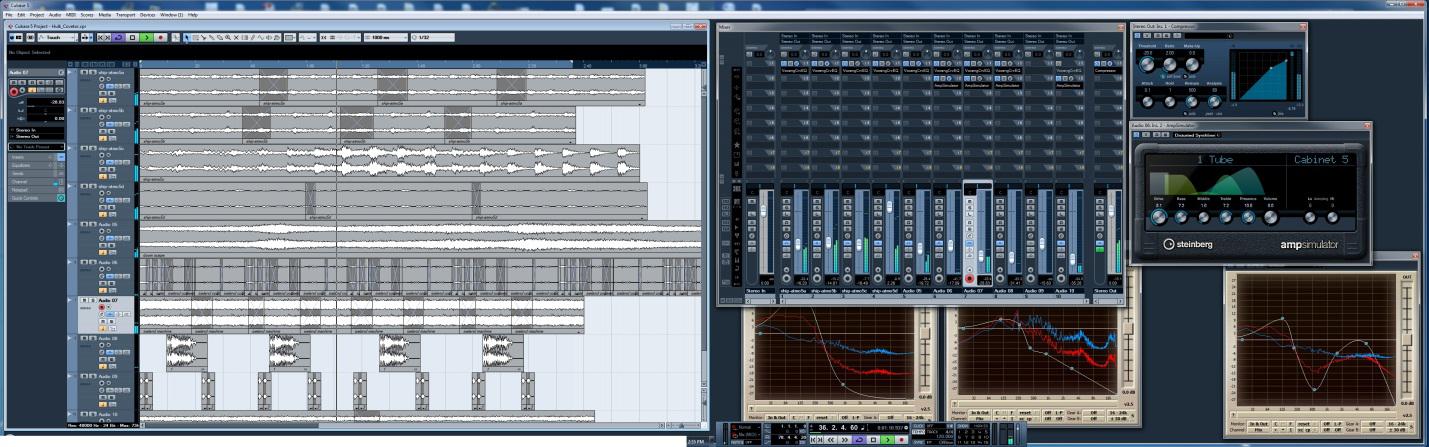1429x447 pixels.
Task: Turn the Bass knob in AmpSimulator
Action: tap(1181, 217)
